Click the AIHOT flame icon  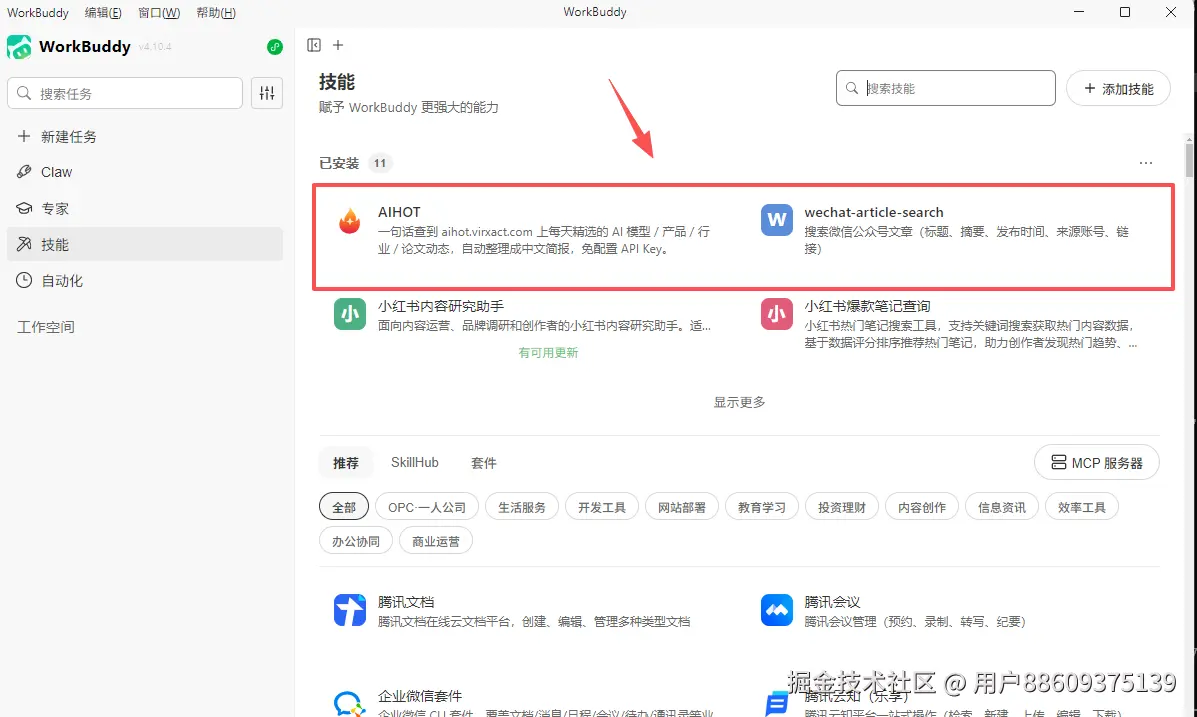tap(350, 221)
